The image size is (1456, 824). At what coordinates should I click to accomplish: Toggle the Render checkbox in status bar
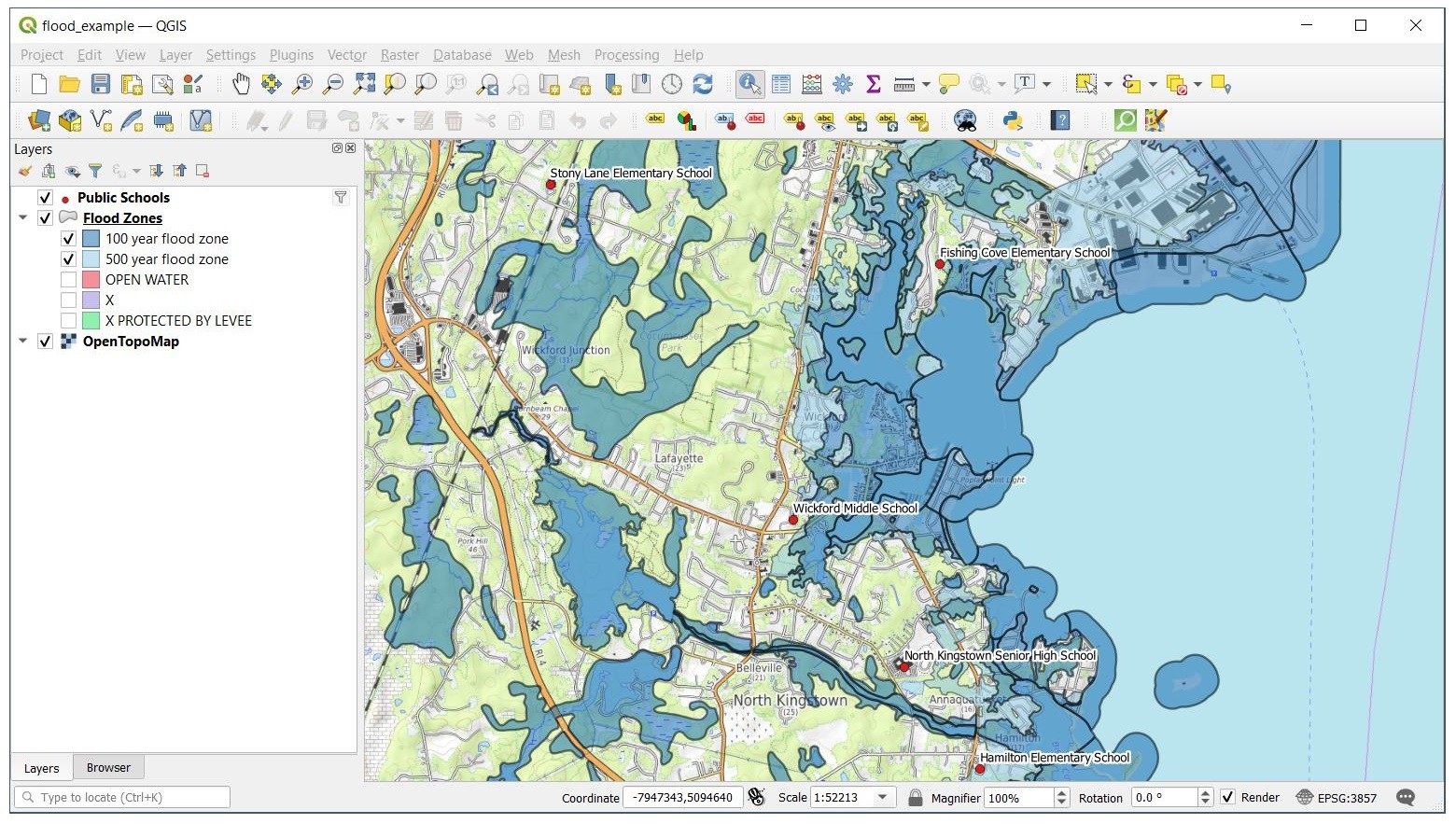pos(1228,797)
